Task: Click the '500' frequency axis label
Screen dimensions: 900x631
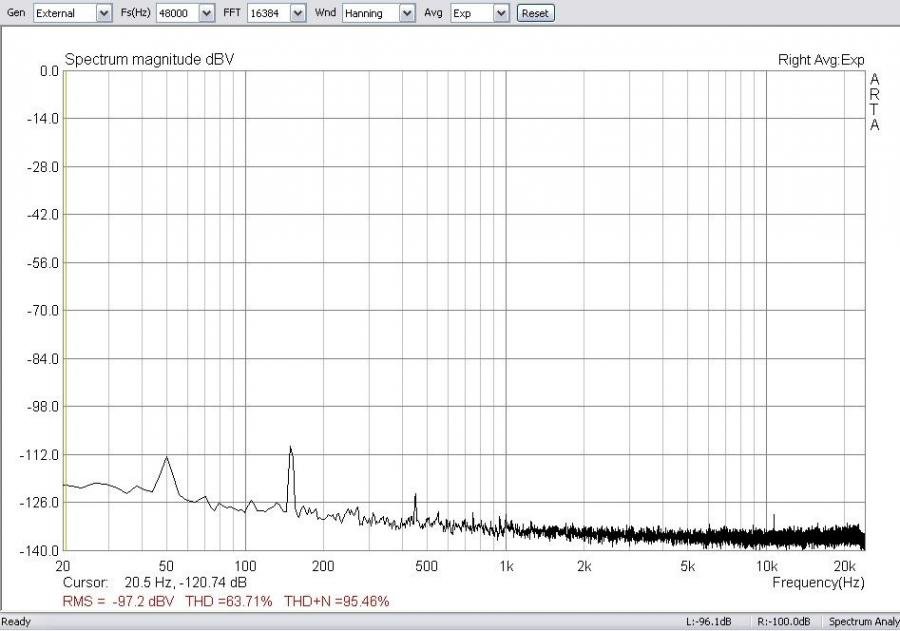Action: tap(426, 567)
